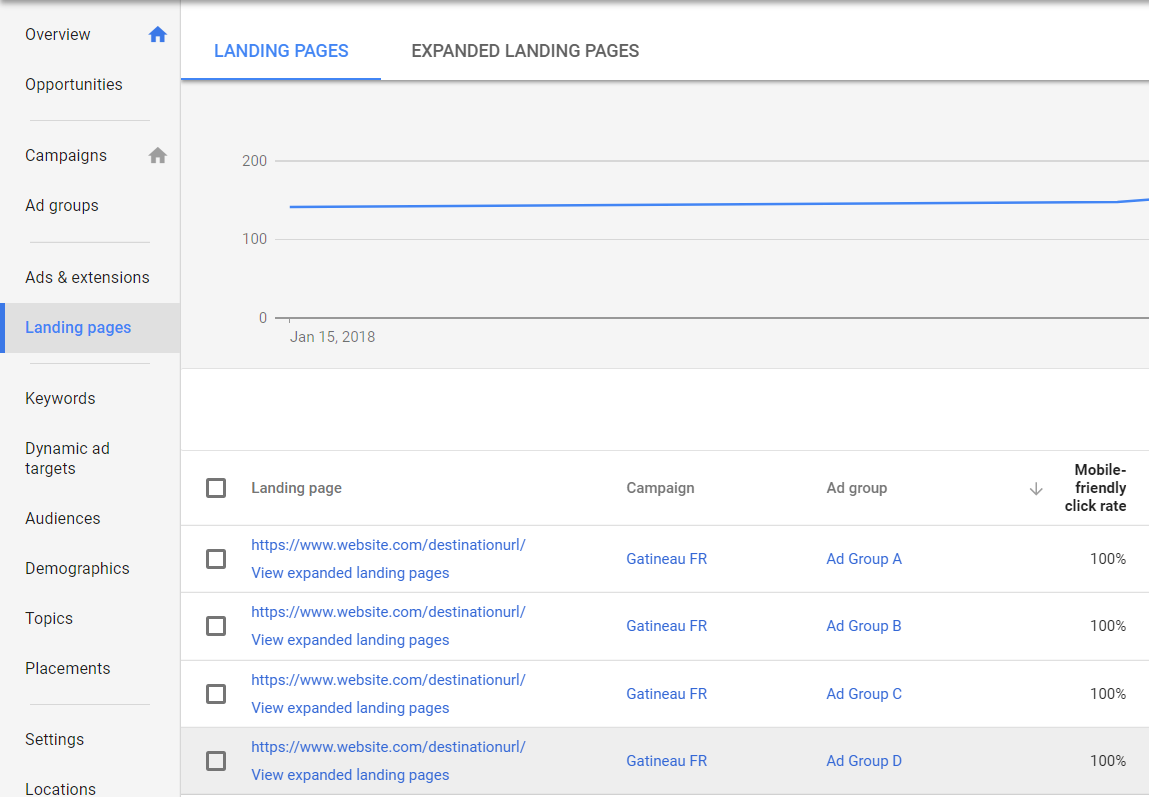This screenshot has width=1149, height=797.
Task: Sort by the Ad group column header
Action: coord(857,488)
